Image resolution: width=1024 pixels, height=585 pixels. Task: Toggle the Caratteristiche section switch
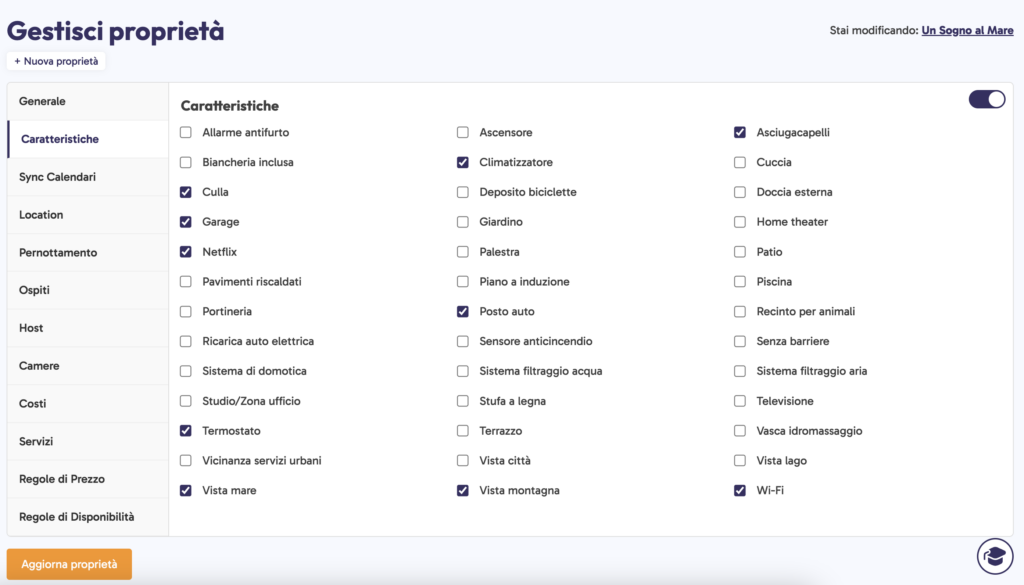(x=987, y=99)
